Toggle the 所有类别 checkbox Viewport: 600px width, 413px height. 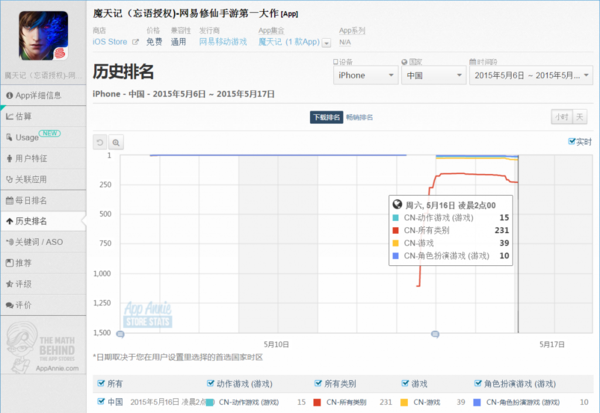point(318,383)
